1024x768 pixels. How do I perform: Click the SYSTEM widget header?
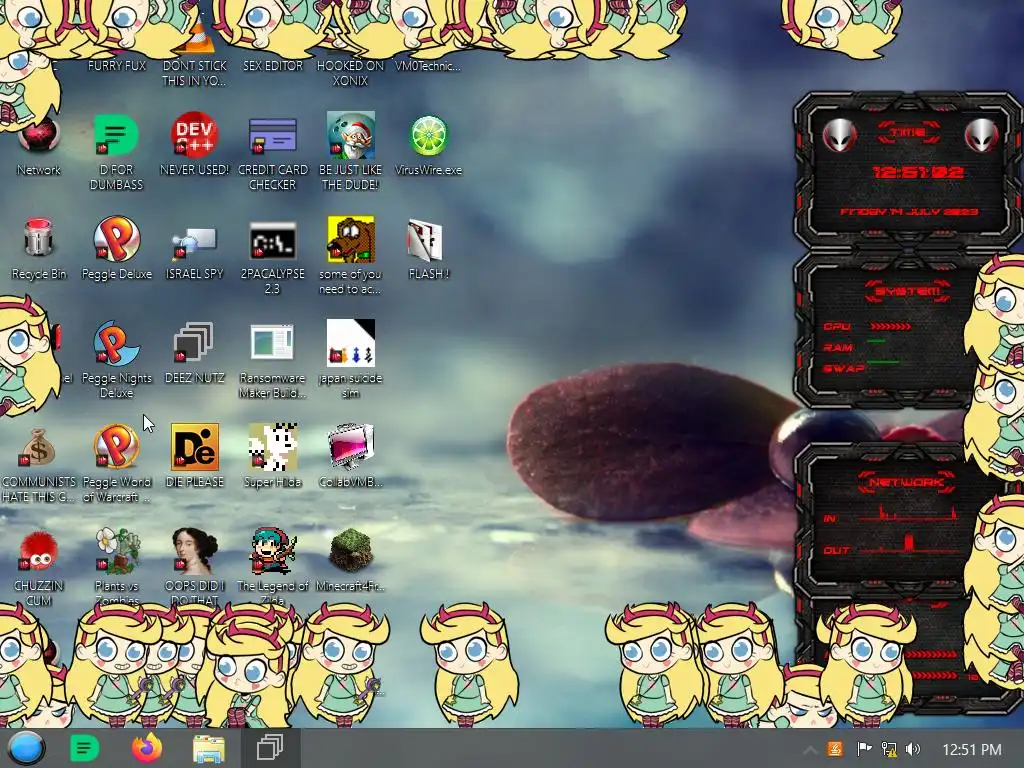click(908, 291)
